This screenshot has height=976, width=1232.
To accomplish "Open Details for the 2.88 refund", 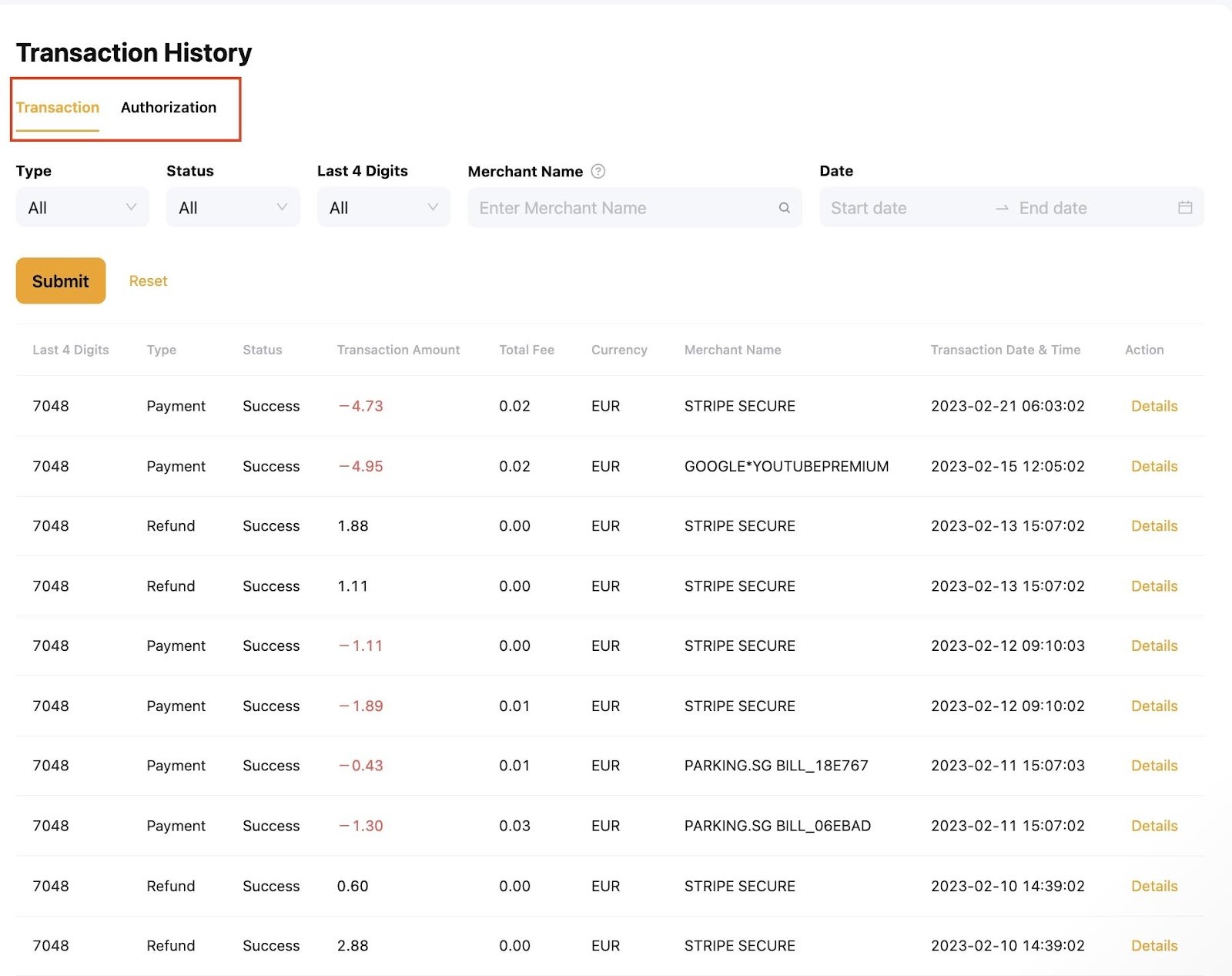I will pos(1153,946).
